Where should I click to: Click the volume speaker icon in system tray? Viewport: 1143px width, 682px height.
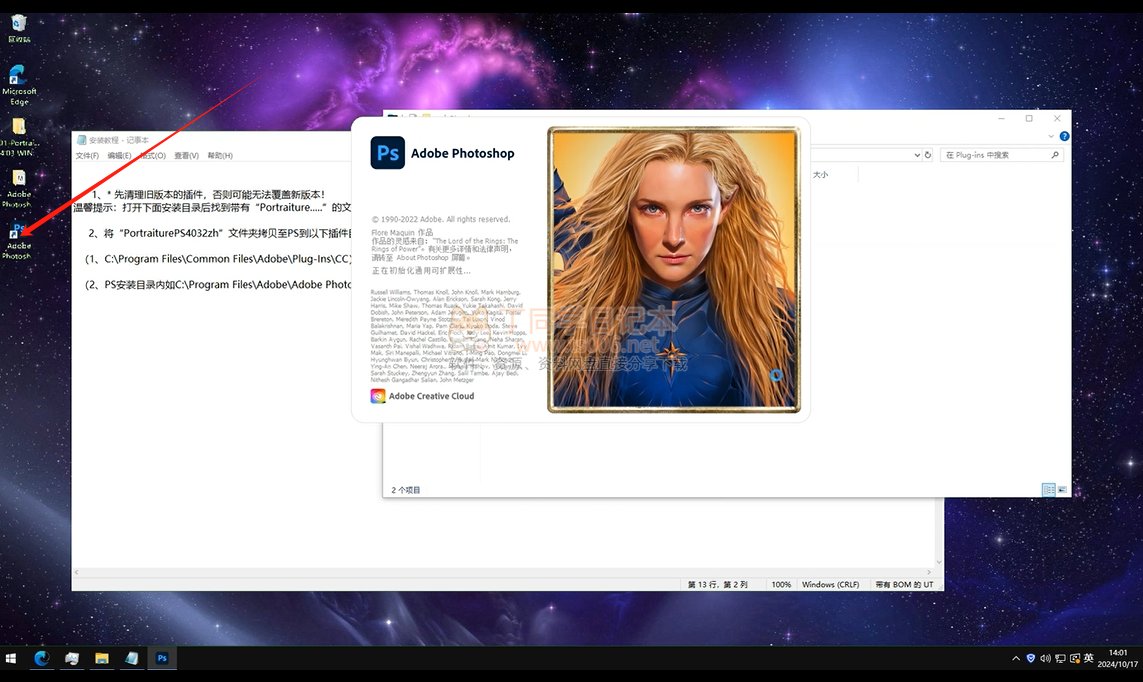click(1045, 658)
